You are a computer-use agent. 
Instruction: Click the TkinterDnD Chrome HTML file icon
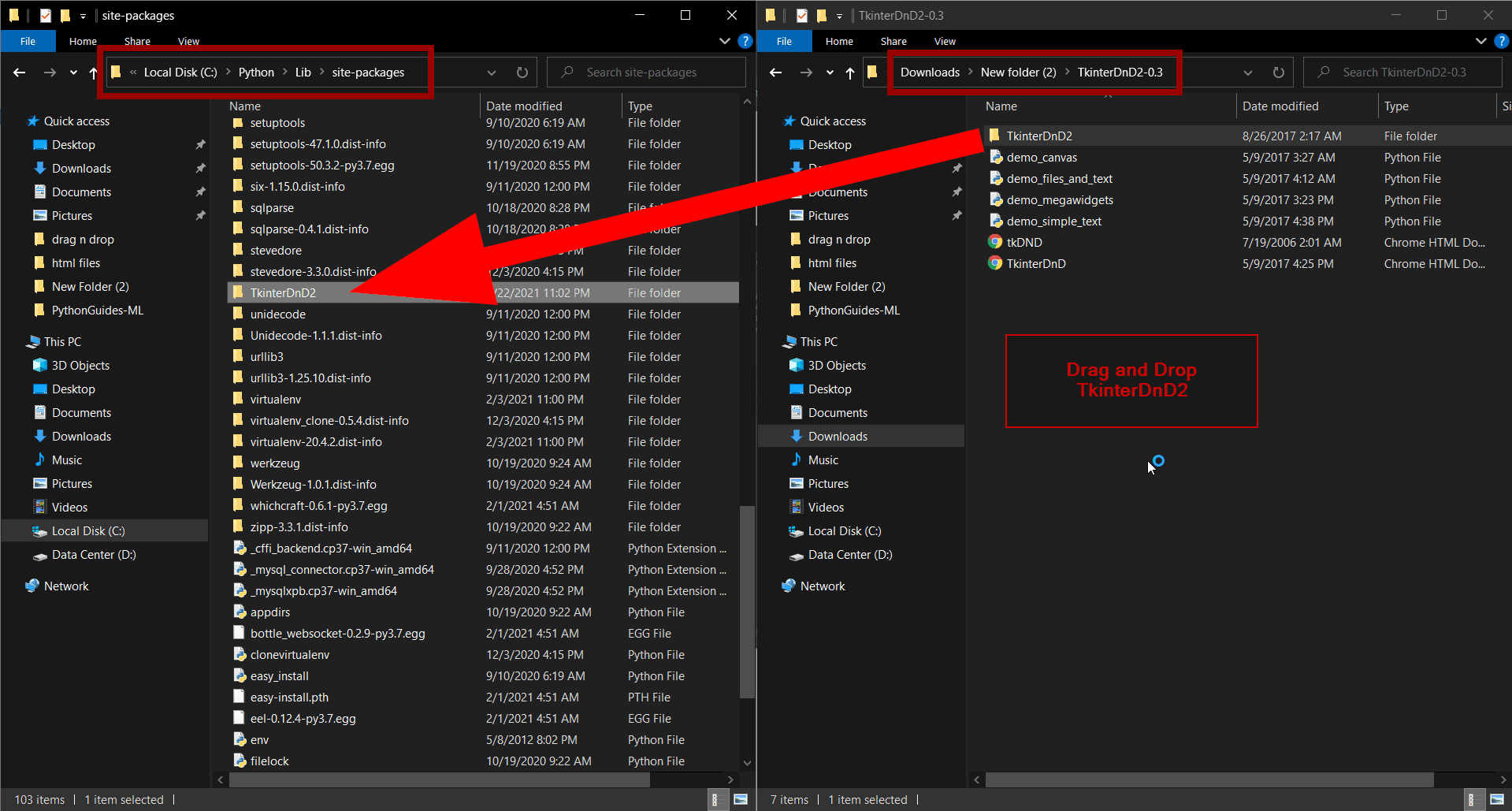point(995,264)
